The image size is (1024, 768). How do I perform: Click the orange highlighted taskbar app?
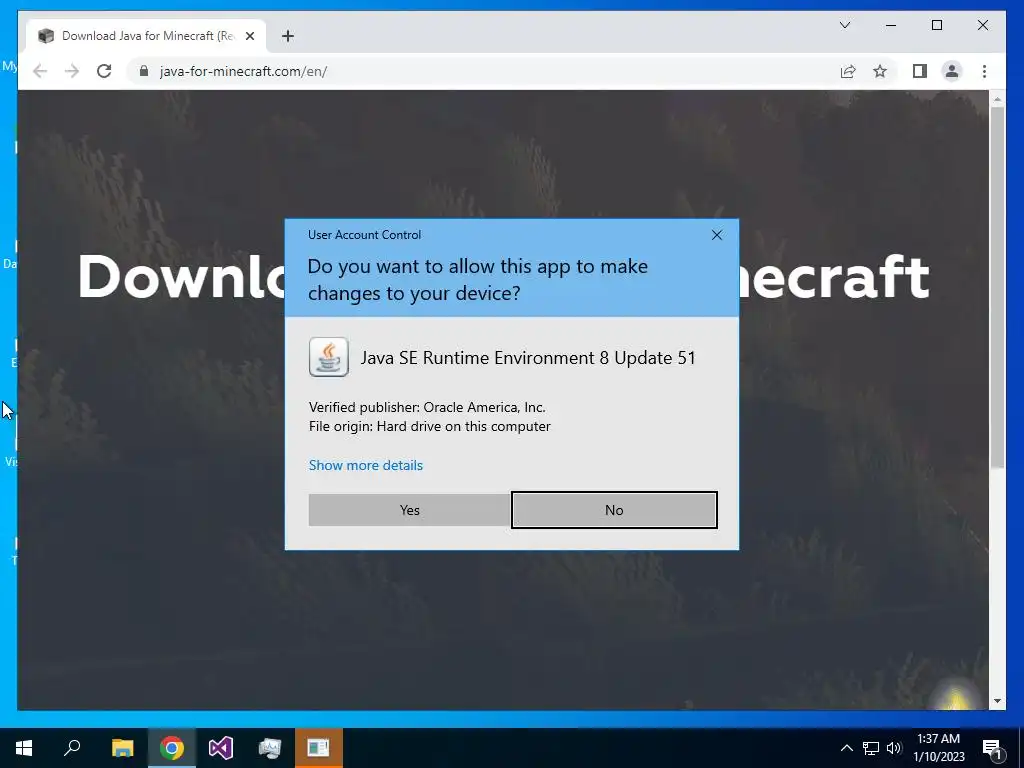tap(319, 748)
